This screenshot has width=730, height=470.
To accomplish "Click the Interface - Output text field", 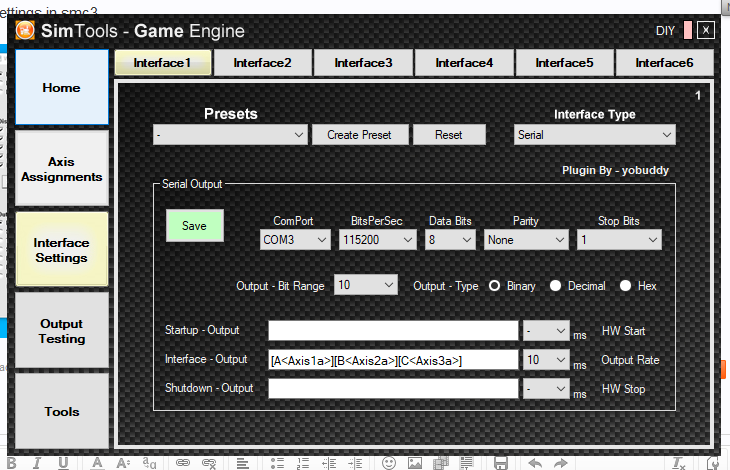I will tap(393, 360).
